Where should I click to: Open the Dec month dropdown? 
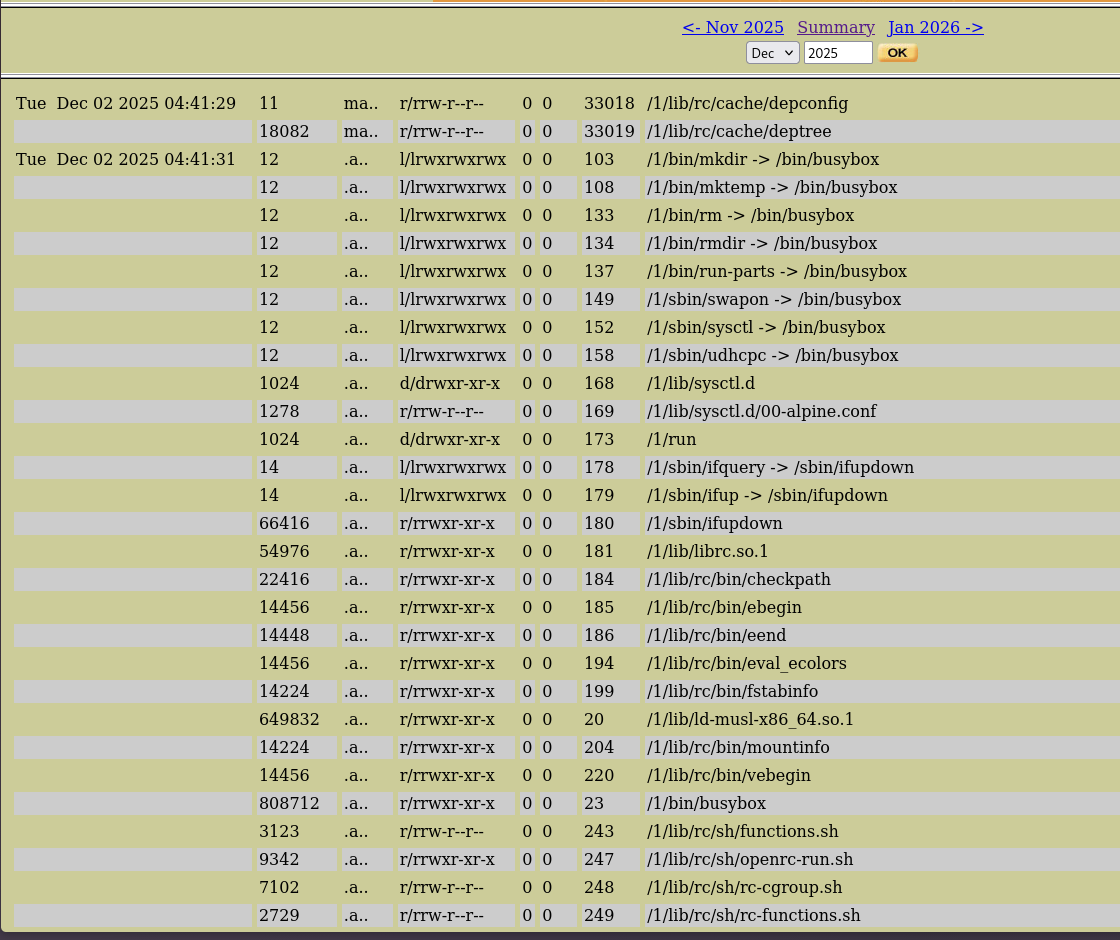click(773, 53)
